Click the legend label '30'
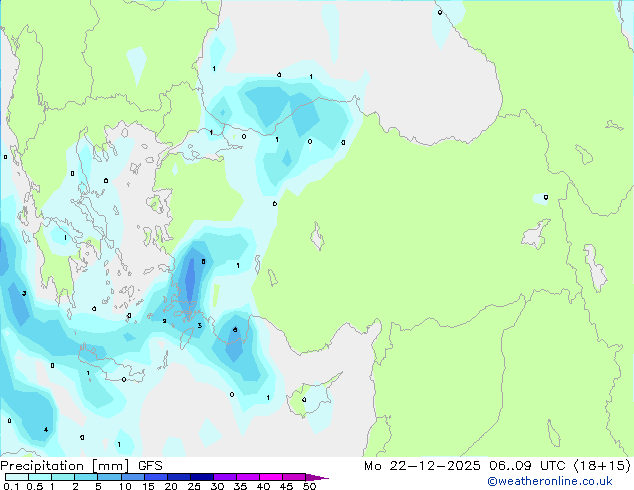The height and width of the screenshot is (490, 634). 217,486
